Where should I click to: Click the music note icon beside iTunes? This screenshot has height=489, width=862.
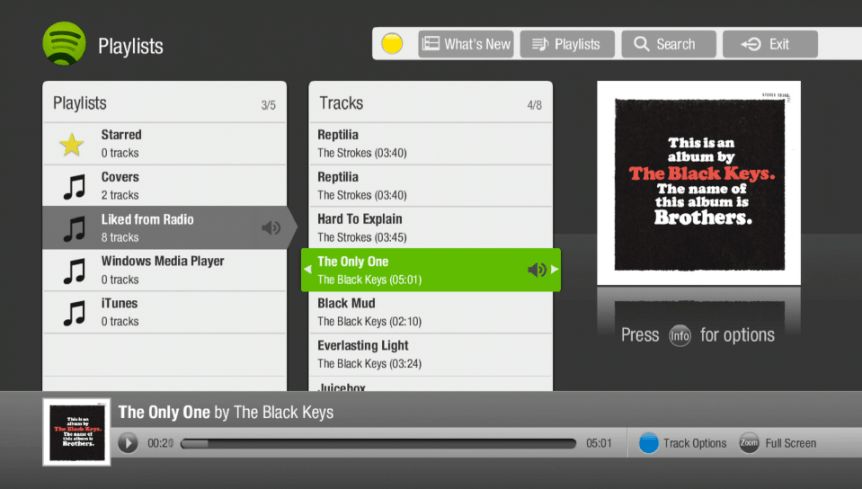pyautogui.click(x=73, y=312)
